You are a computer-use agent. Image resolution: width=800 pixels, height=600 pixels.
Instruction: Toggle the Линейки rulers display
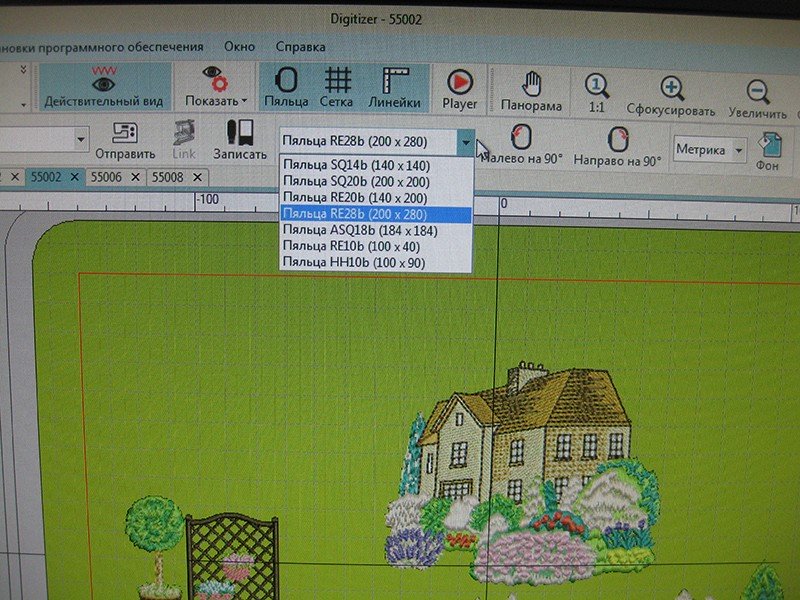pyautogui.click(x=395, y=87)
